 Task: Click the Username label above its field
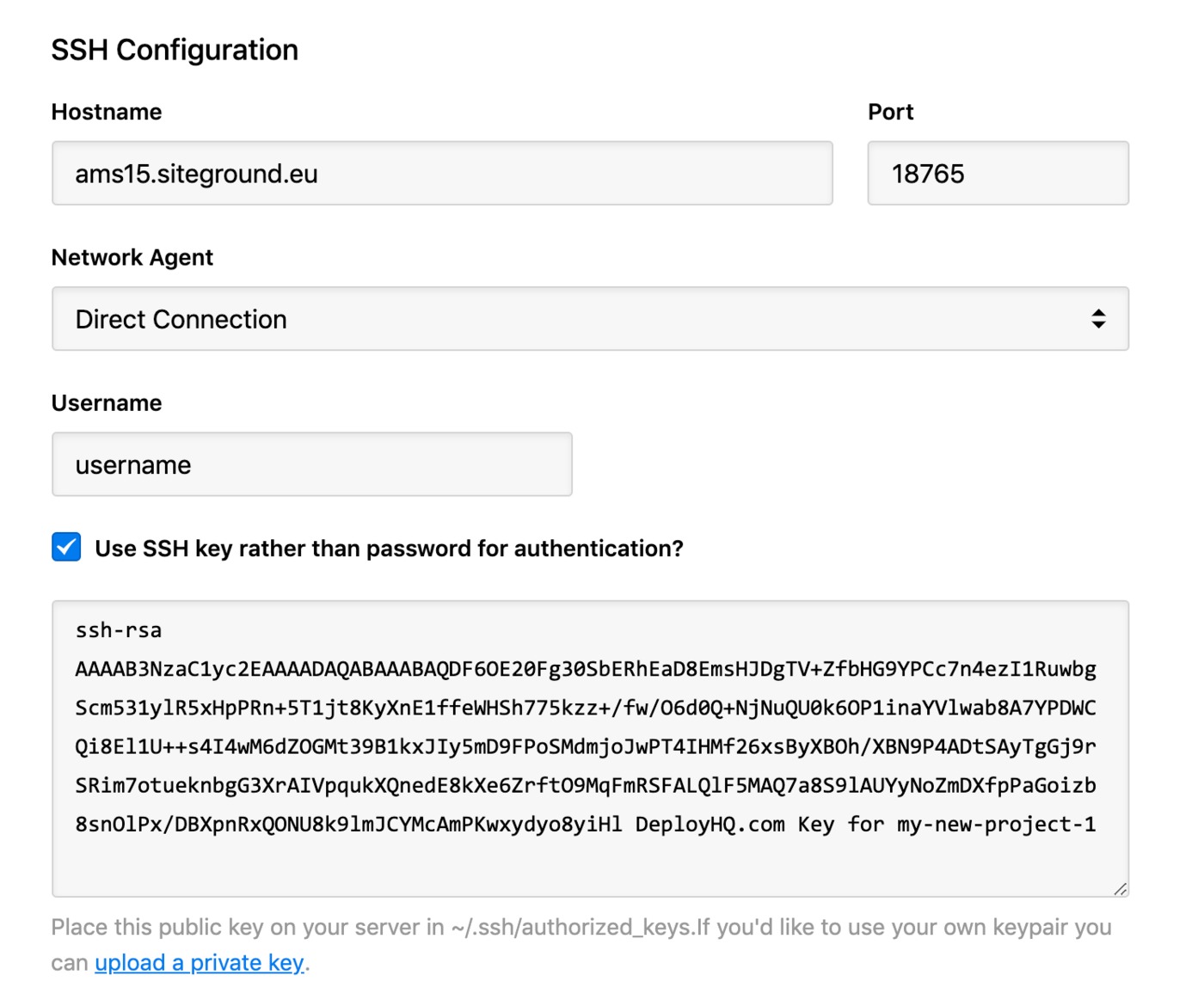click(107, 403)
